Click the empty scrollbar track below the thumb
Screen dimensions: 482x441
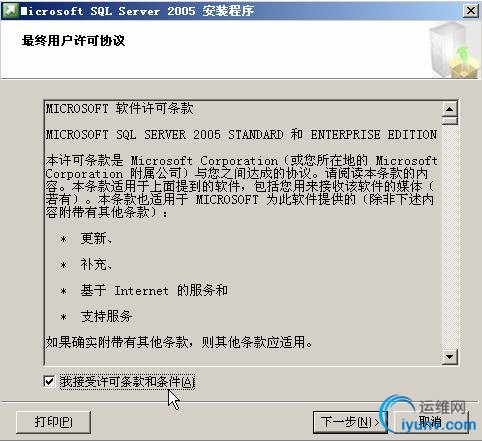[450, 237]
